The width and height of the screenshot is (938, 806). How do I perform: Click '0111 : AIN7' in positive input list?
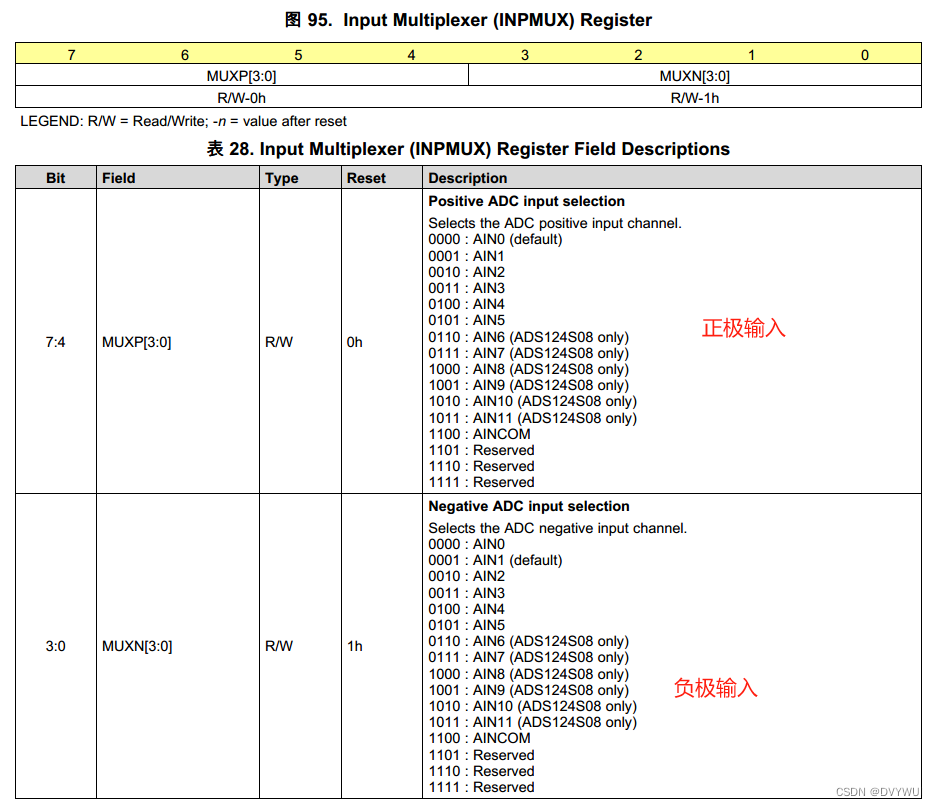point(529,354)
